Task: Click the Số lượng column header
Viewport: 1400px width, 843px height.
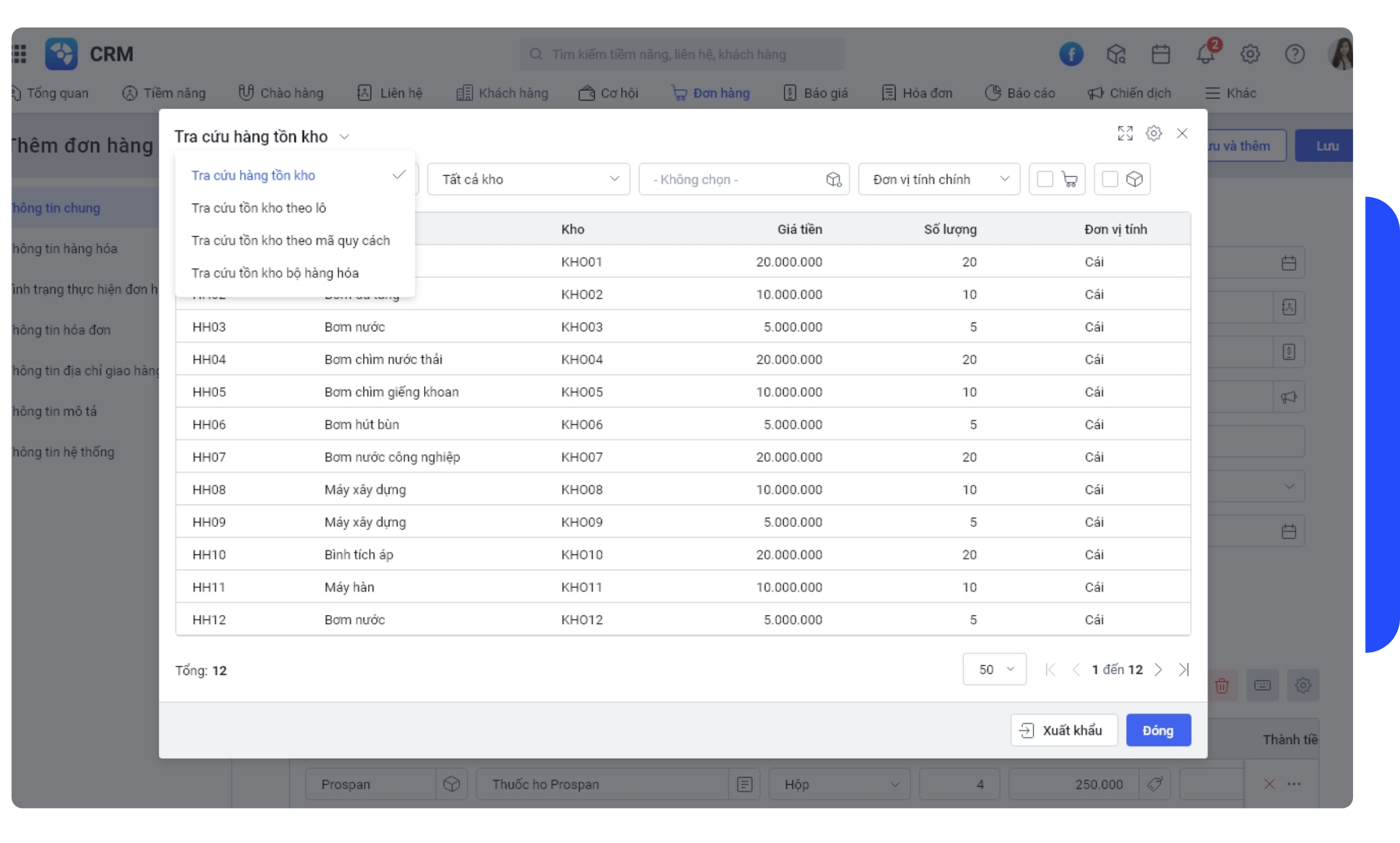Action: pyautogui.click(x=950, y=230)
